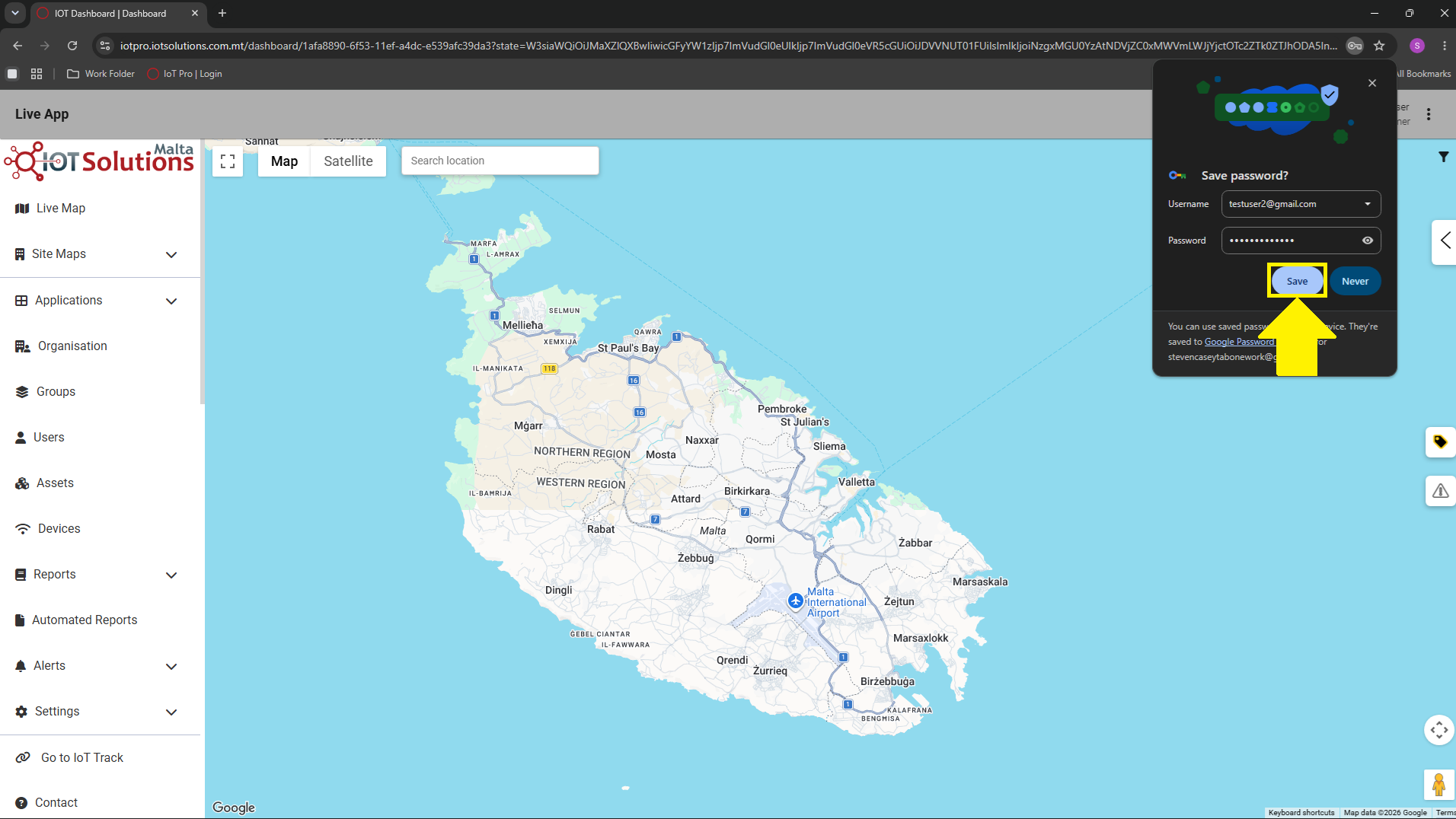Screen dimensions: 1456x819
Task: Expand the Alerts submenu chevron
Action: pos(171,667)
